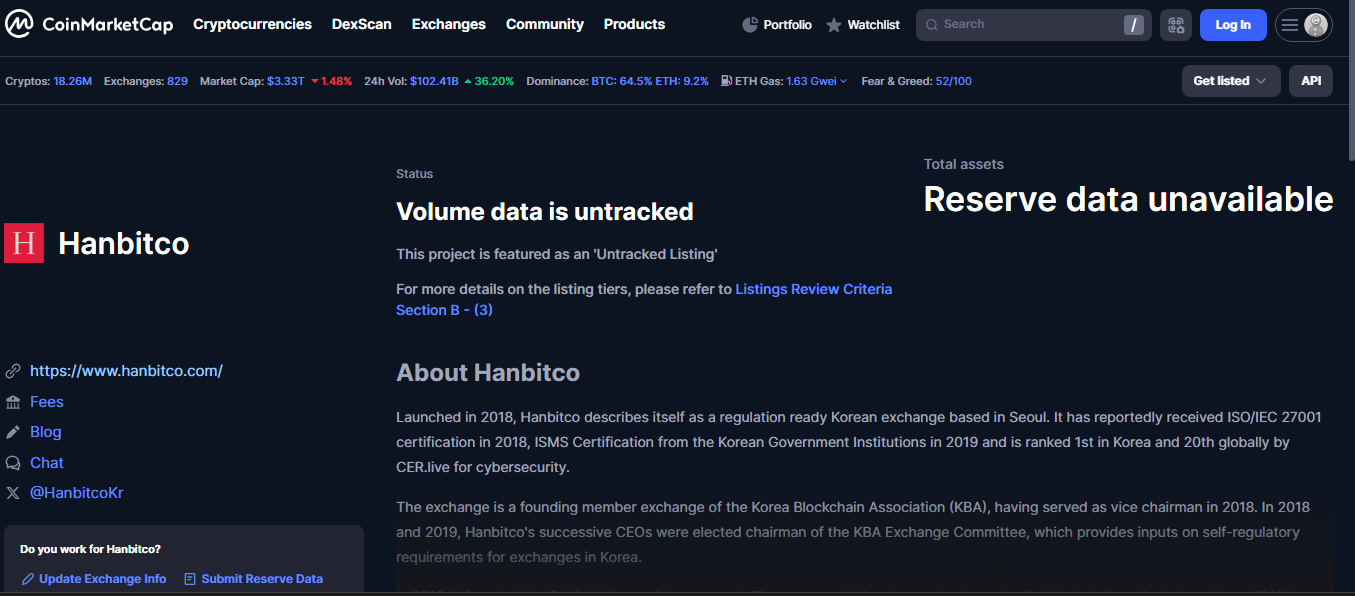Open the Exchanges menu
The image size is (1355, 596).
pyautogui.click(x=449, y=24)
